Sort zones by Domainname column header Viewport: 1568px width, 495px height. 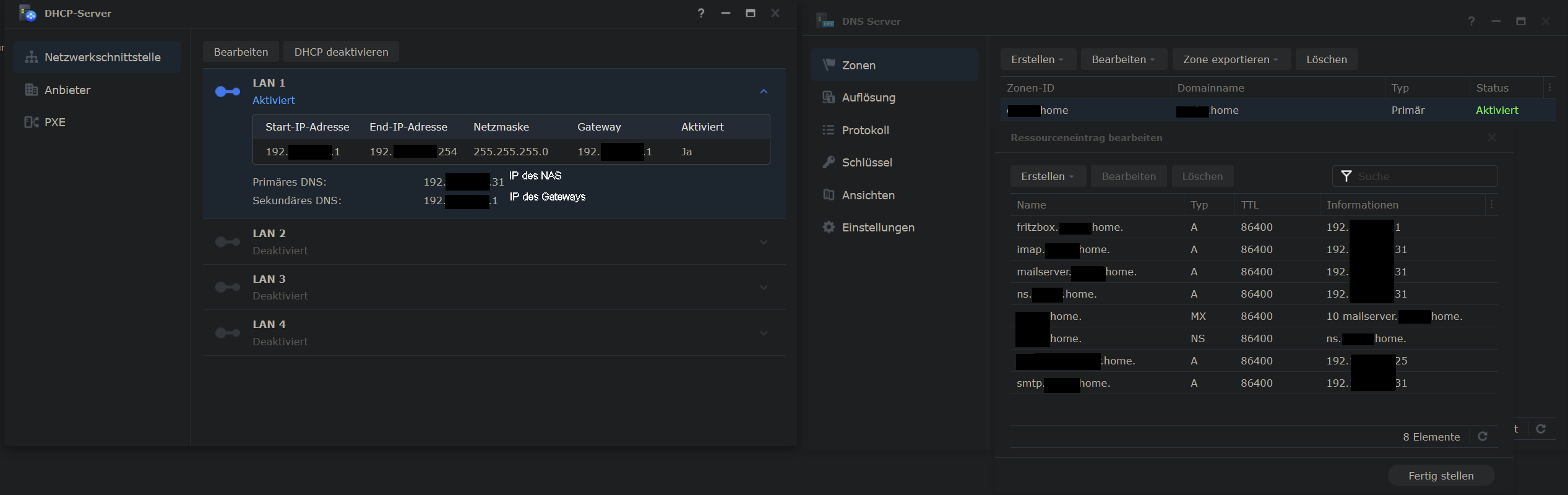1277,88
